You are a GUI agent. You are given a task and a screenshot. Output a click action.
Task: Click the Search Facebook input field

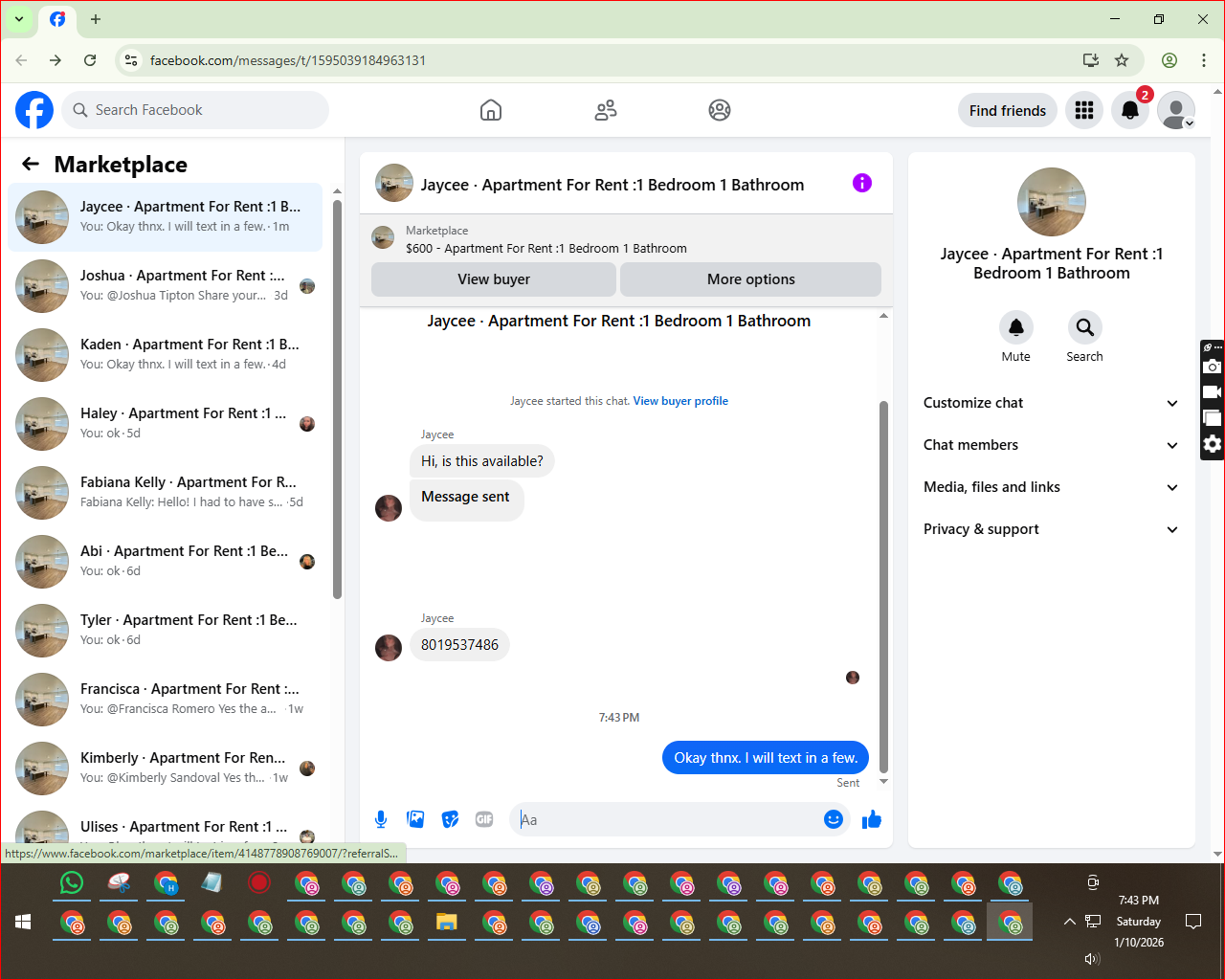pos(195,110)
